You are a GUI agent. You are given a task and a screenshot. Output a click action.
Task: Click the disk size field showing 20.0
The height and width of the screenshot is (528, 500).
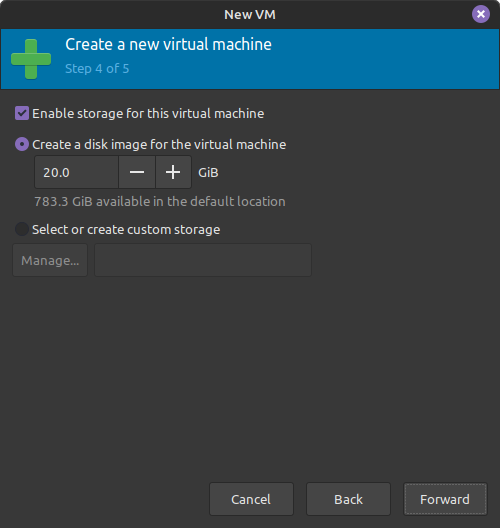tap(76, 172)
